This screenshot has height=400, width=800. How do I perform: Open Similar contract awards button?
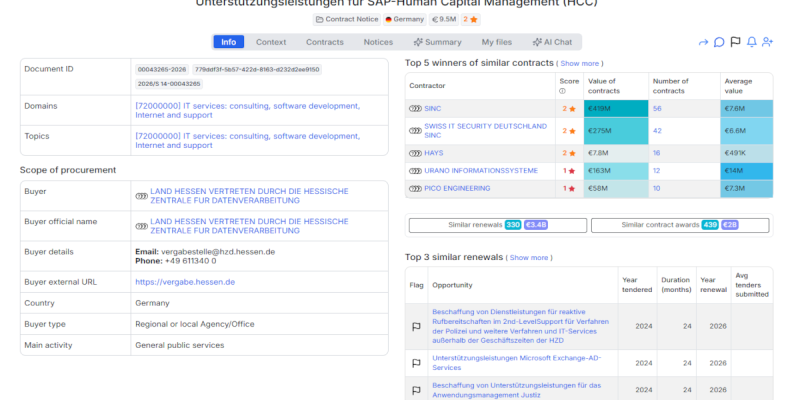(680, 225)
